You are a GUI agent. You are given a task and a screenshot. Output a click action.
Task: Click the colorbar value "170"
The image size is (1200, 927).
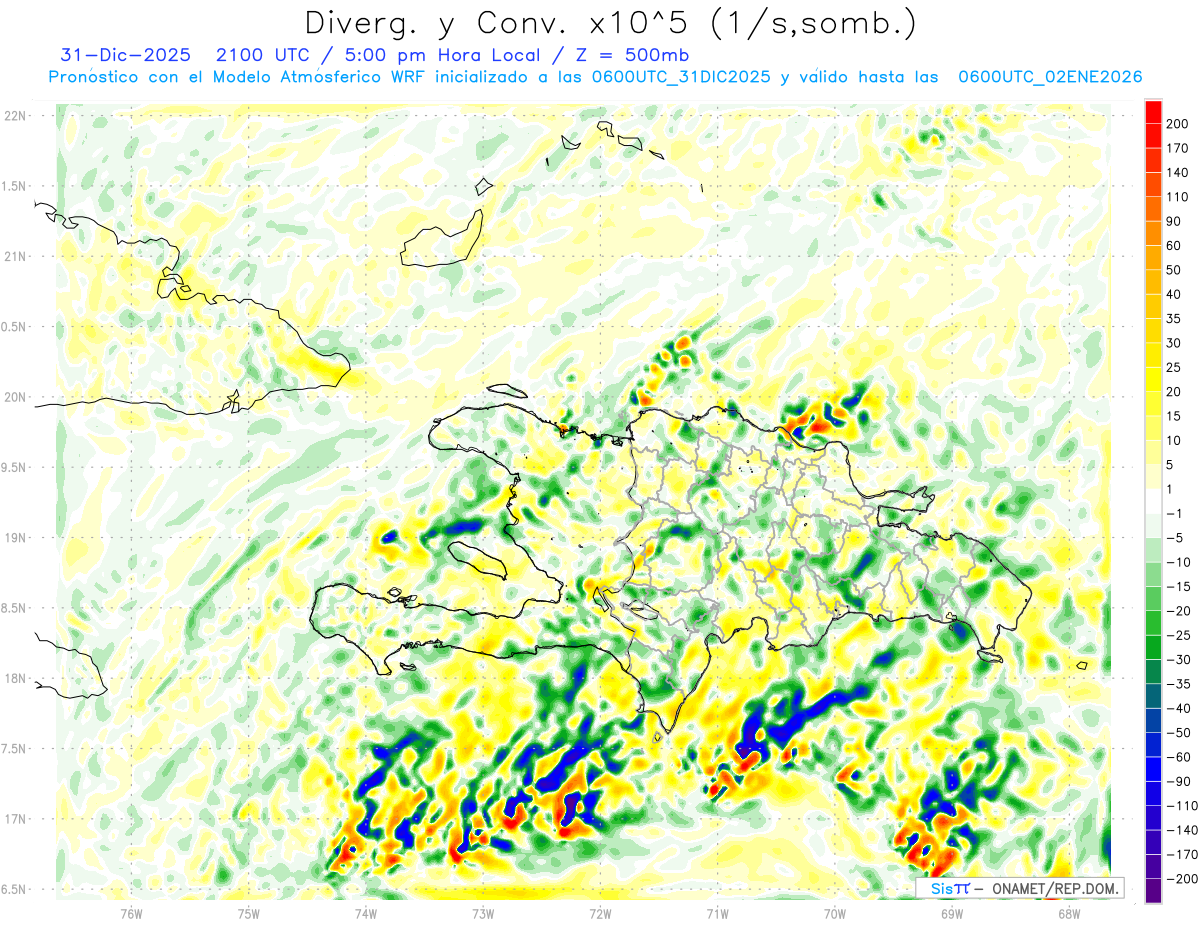coord(1177,148)
